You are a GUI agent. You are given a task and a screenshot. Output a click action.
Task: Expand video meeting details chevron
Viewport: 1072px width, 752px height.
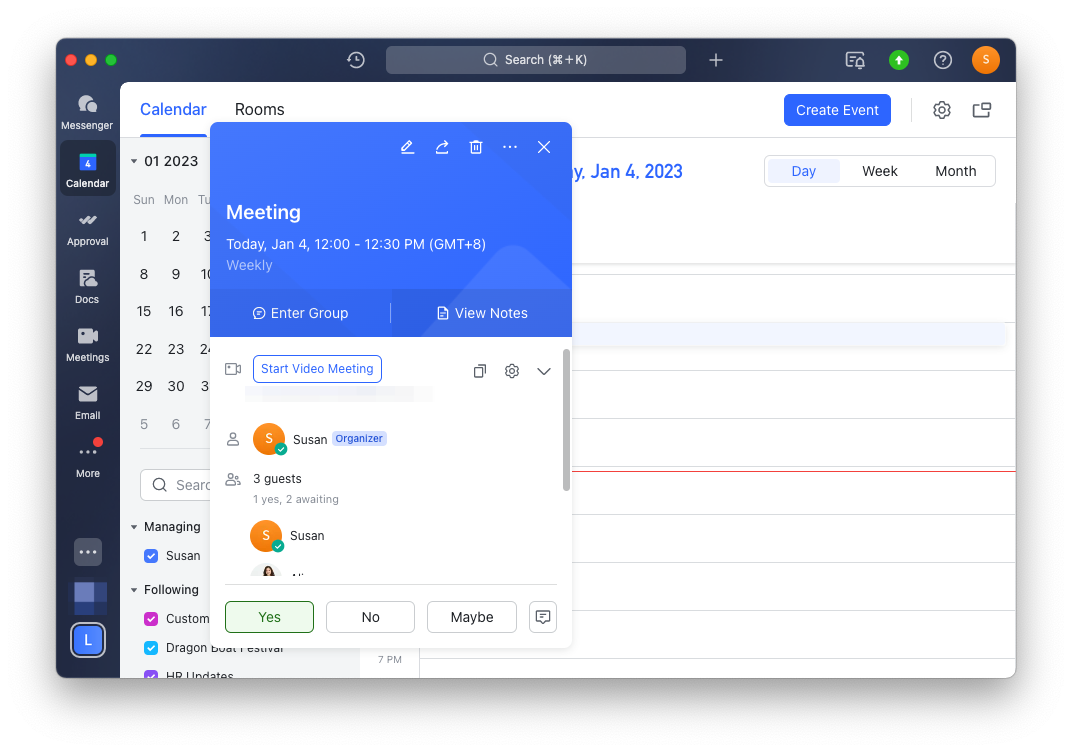[x=544, y=371]
